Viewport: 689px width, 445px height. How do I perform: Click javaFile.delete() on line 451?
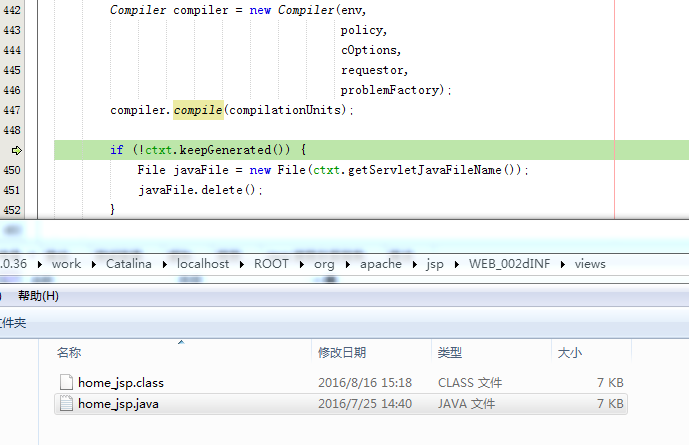[x=200, y=190]
